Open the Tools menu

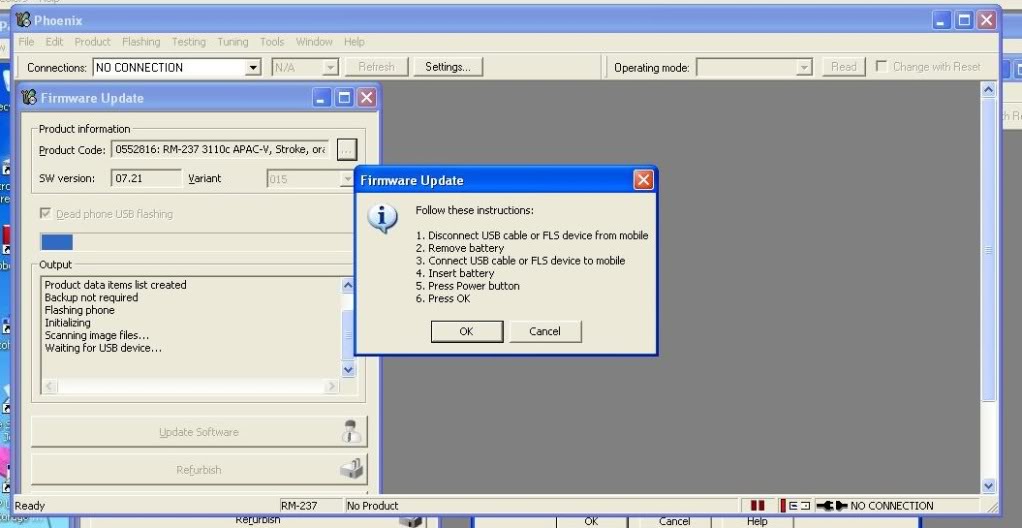click(x=272, y=42)
